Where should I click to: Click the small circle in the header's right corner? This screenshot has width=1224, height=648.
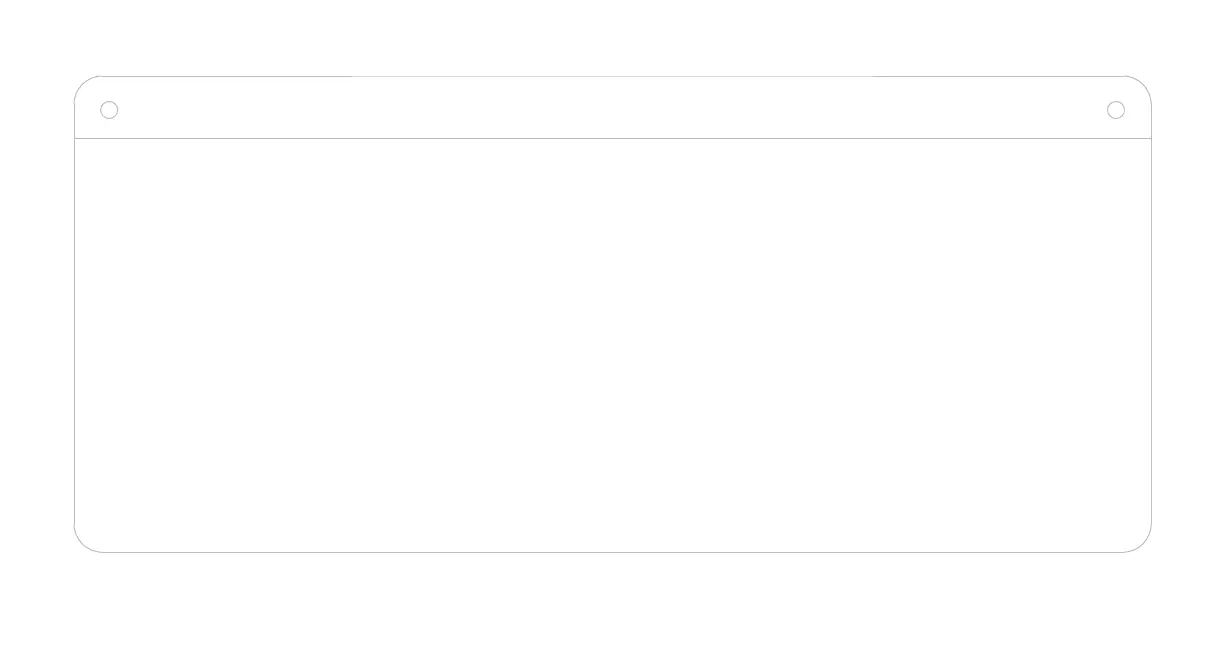(x=1116, y=110)
